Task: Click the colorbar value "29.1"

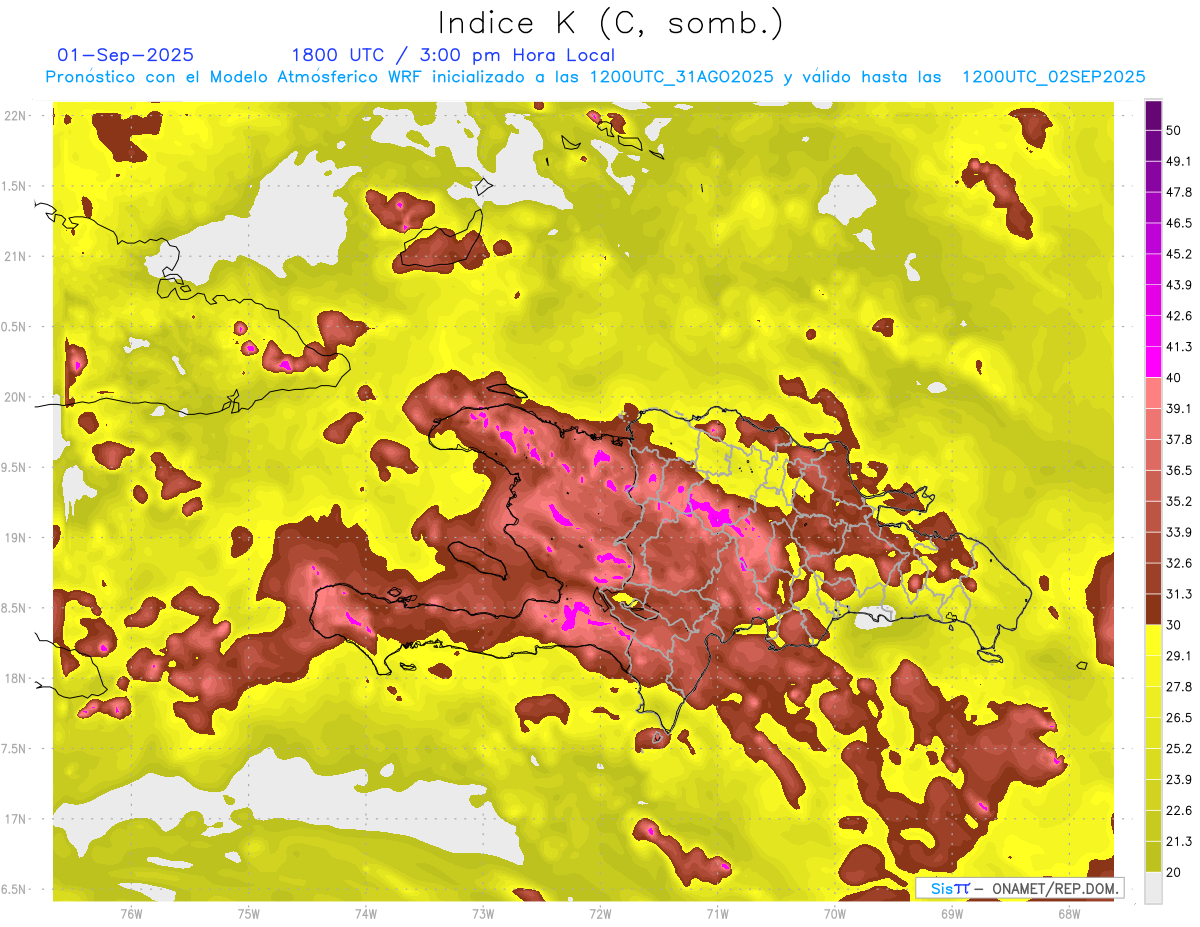Action: pyautogui.click(x=1180, y=656)
